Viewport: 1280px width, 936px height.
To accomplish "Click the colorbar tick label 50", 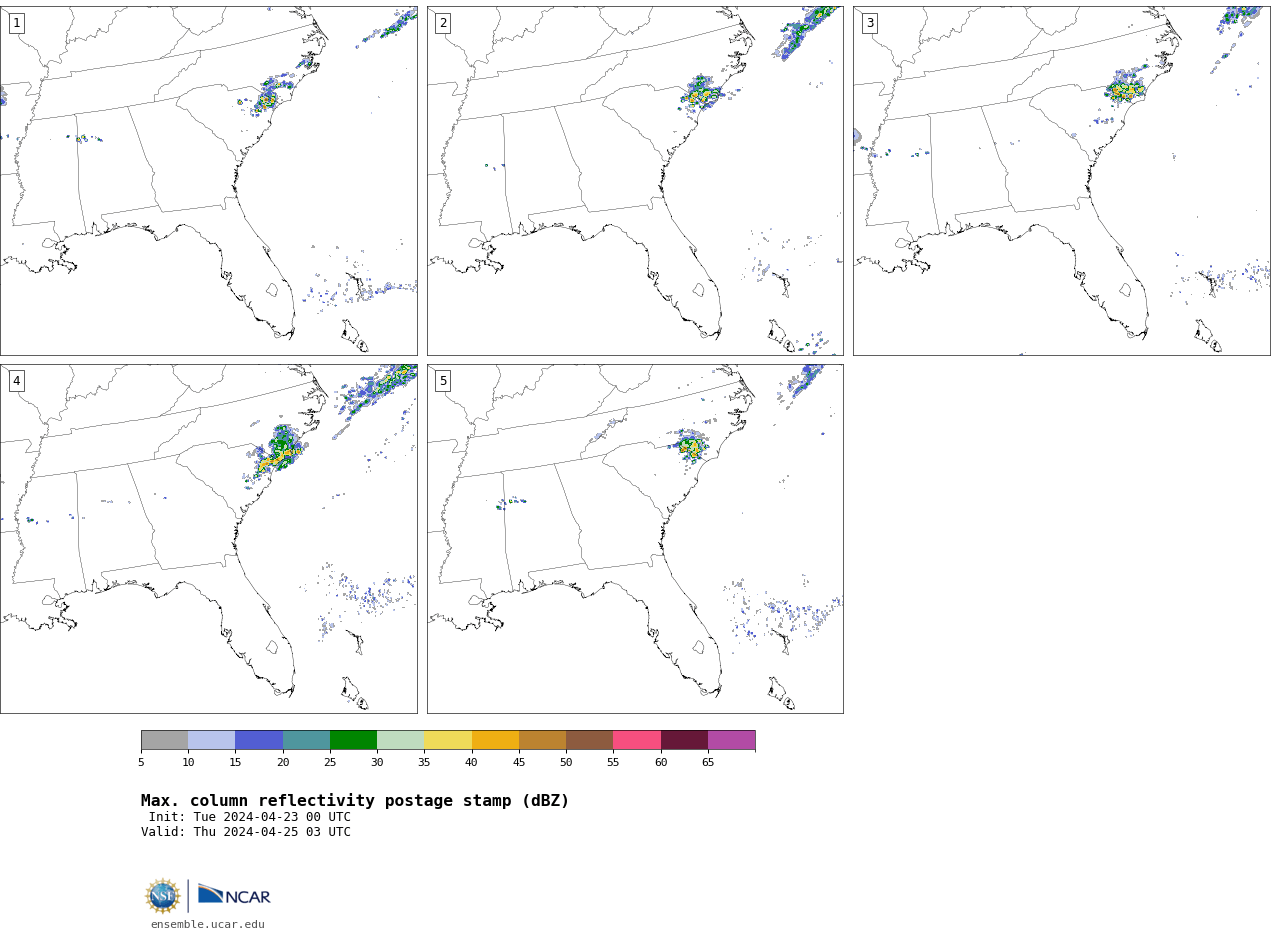I will (x=566, y=763).
